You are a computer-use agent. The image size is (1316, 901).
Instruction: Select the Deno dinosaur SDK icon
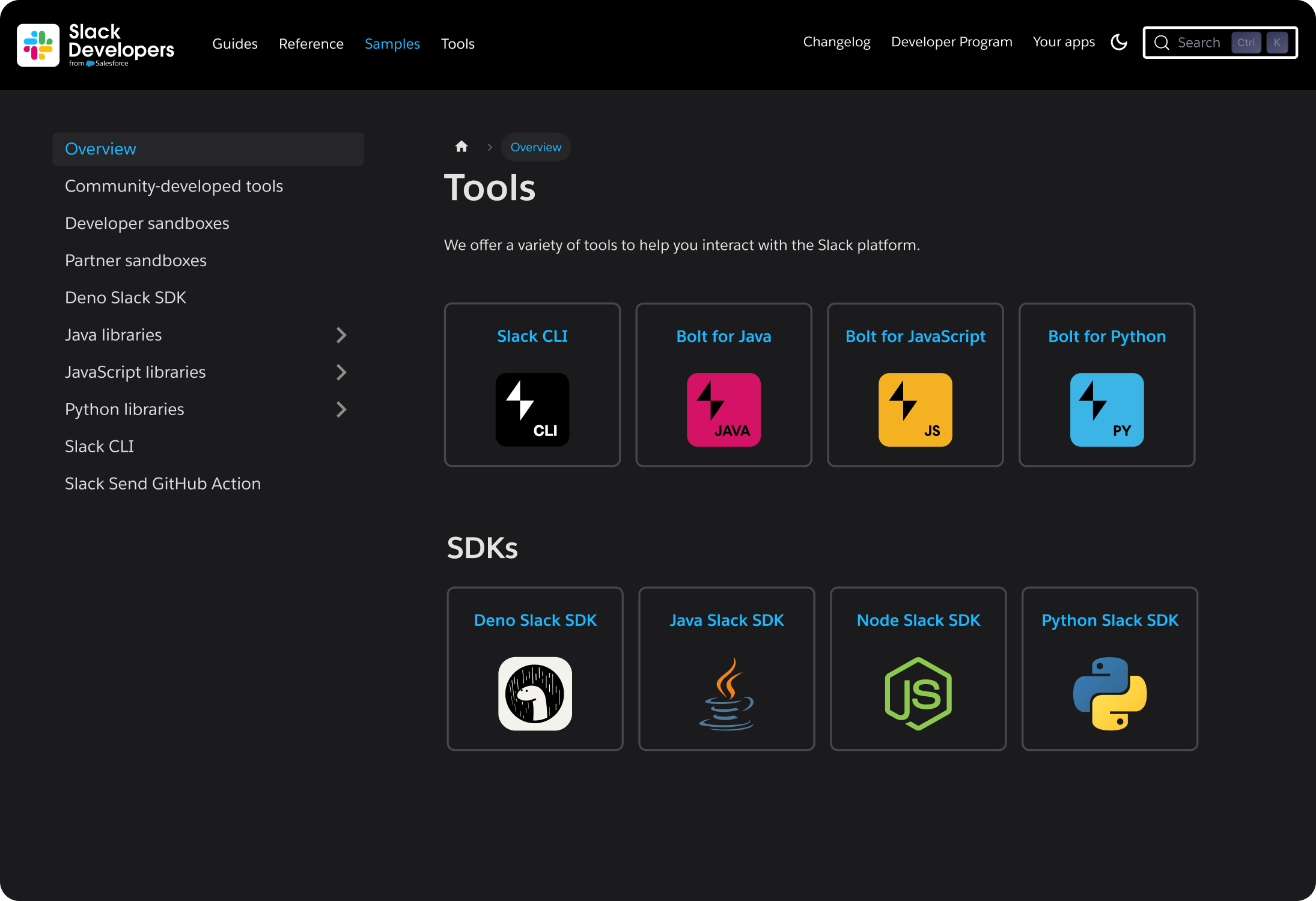[x=535, y=694]
